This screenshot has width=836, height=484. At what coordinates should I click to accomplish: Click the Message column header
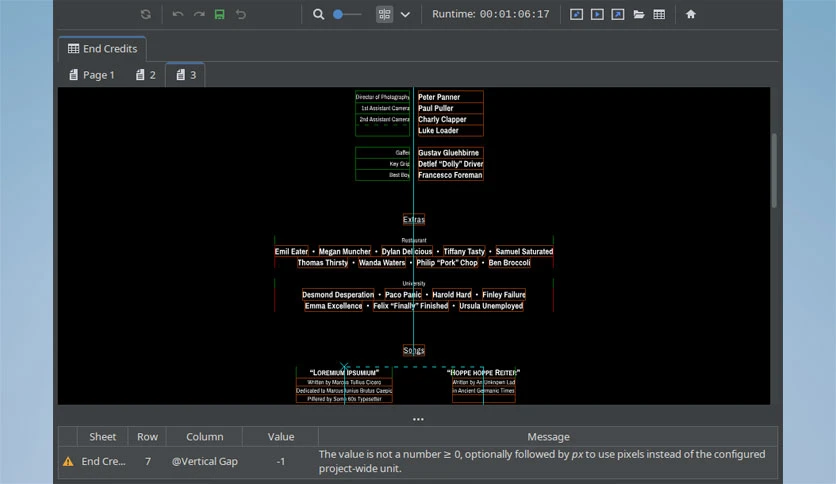548,437
